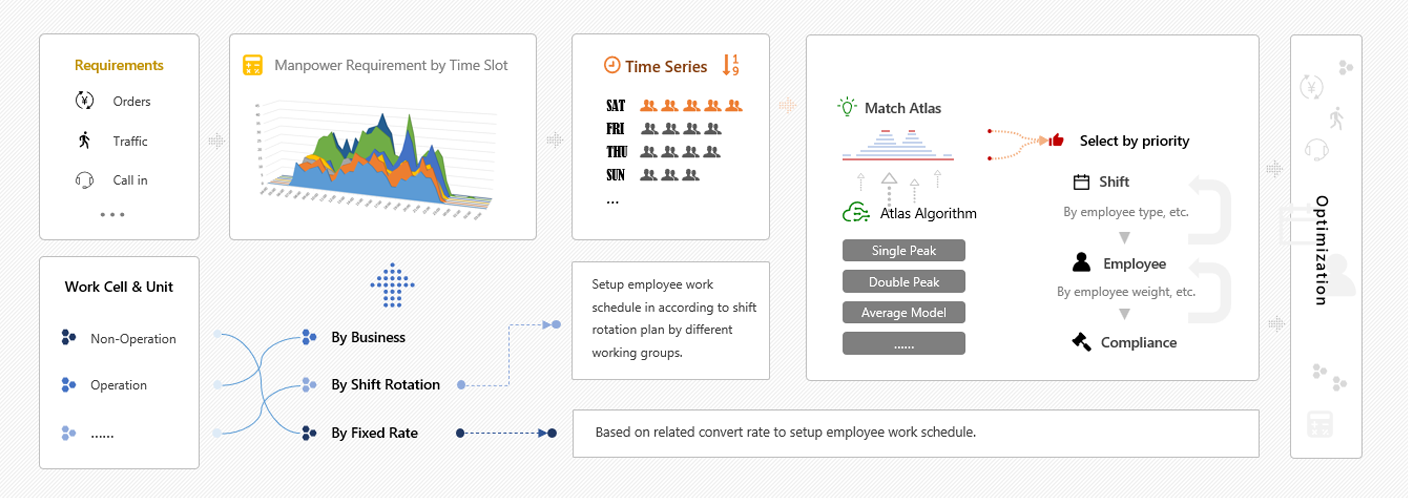The height and width of the screenshot is (500, 1408).
Task: Click the Call in headset icon
Action: point(84,180)
